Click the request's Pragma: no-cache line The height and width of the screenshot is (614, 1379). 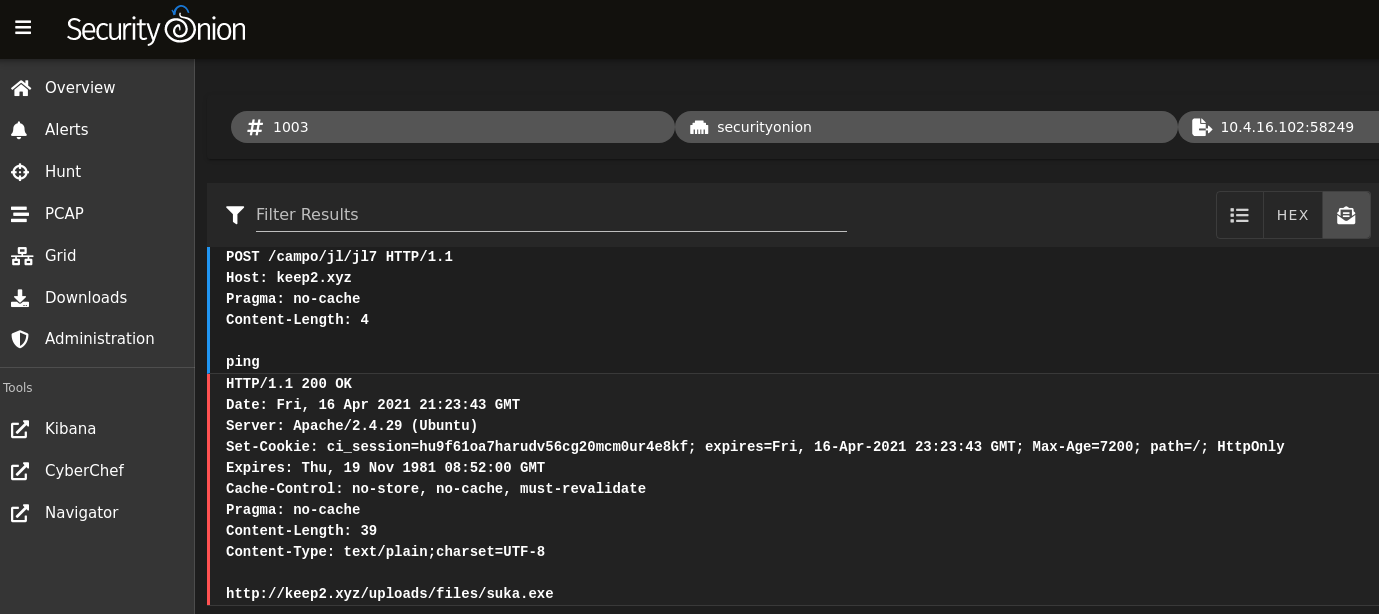[293, 299]
